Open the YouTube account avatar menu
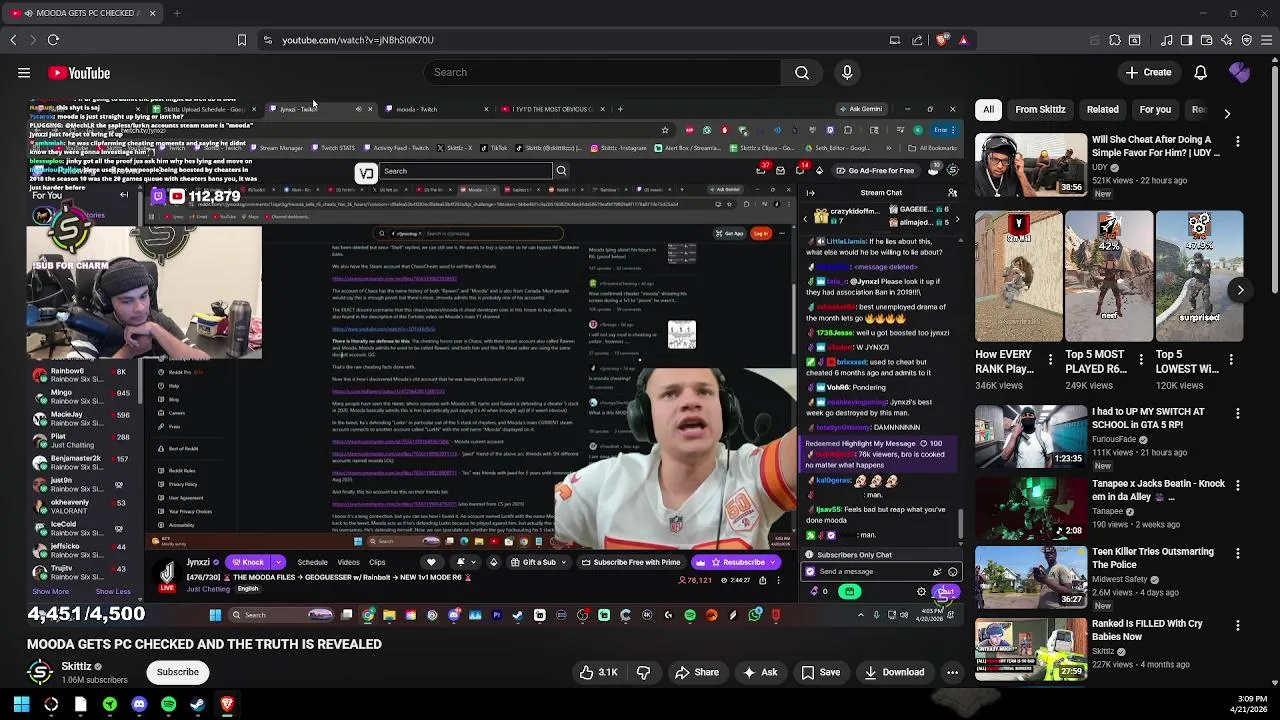This screenshot has width=1280, height=720. coord(1239,72)
